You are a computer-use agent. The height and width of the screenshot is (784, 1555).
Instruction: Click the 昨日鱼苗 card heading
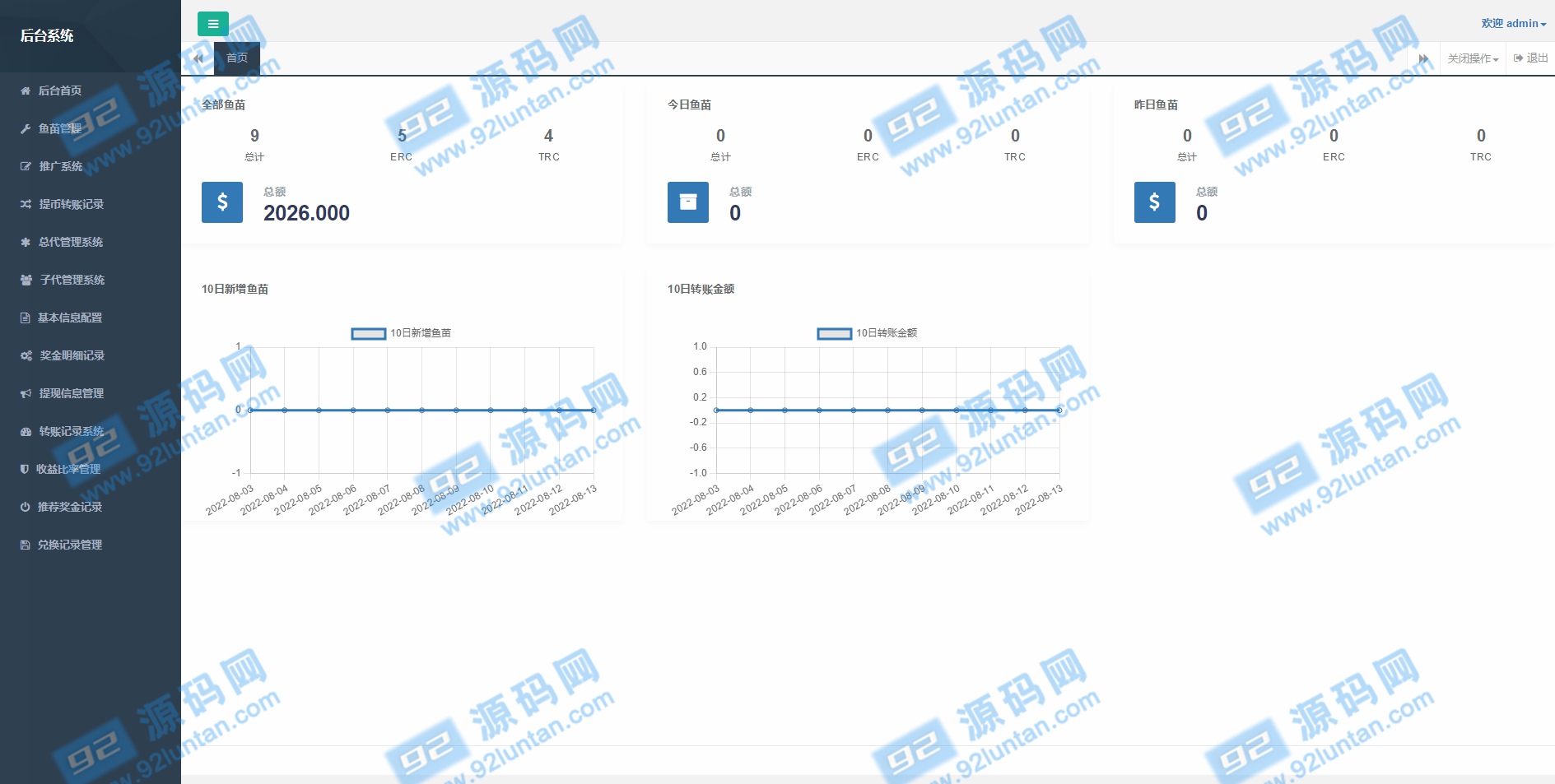[x=1156, y=105]
